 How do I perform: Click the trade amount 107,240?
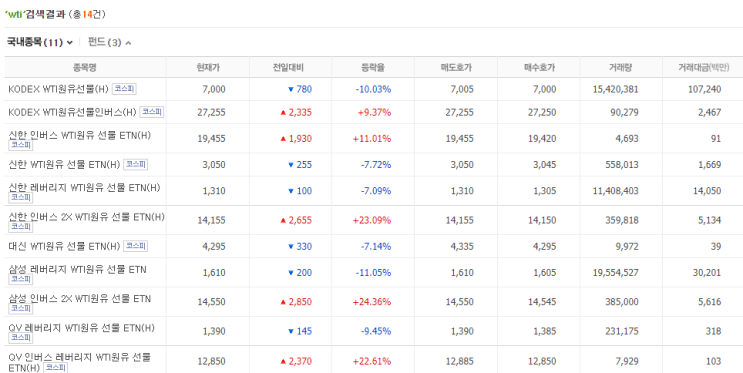click(705, 89)
